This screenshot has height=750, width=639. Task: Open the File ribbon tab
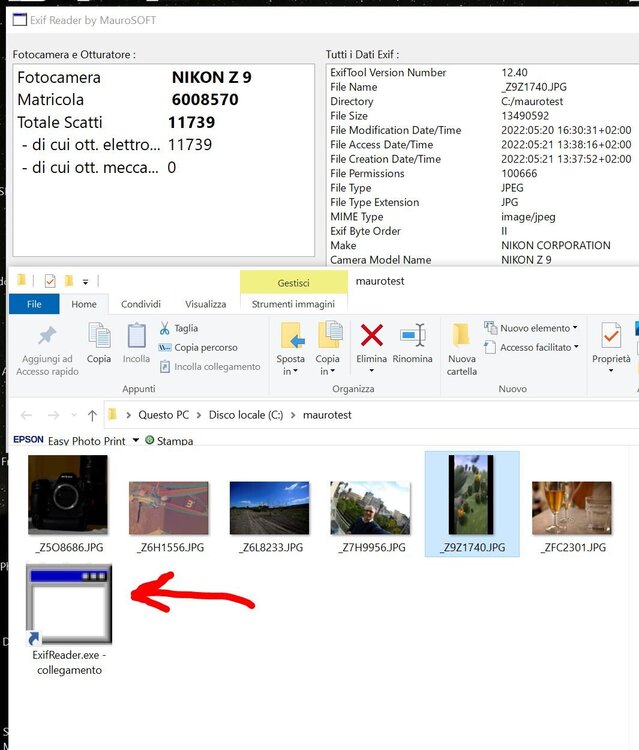[x=34, y=304]
